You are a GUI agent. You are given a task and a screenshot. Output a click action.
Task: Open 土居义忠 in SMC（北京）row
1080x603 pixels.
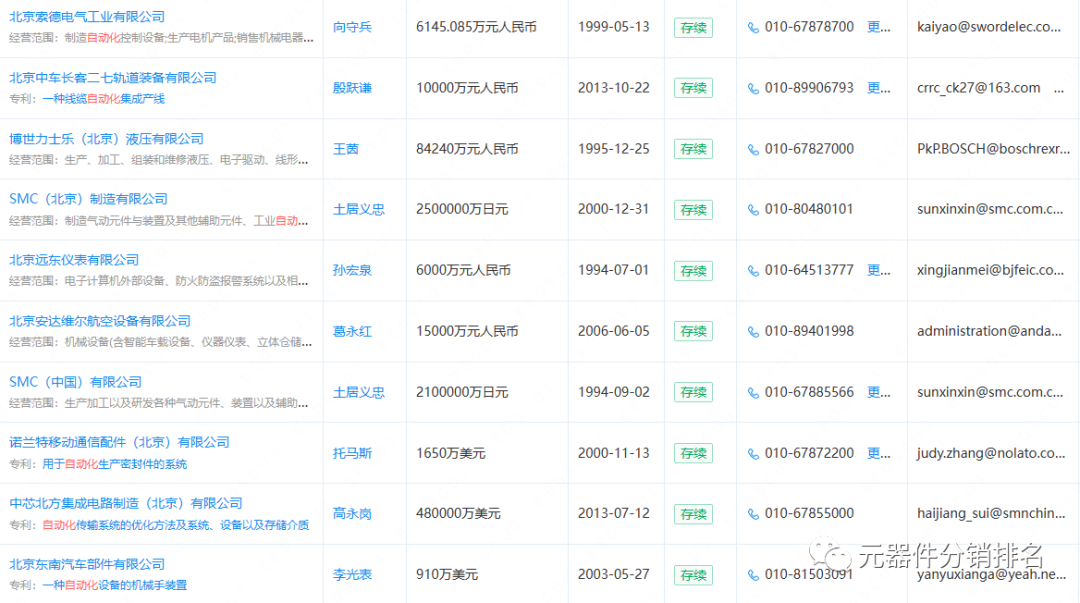point(359,209)
